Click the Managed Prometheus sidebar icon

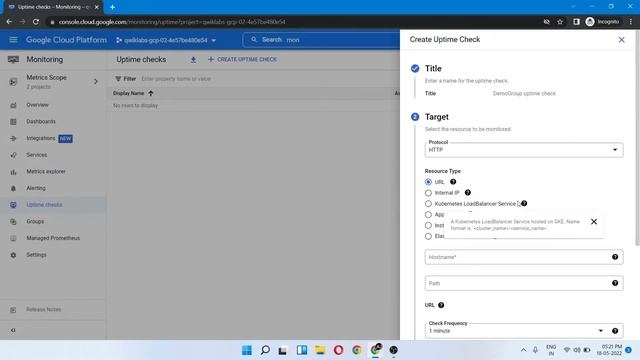tap(13, 238)
